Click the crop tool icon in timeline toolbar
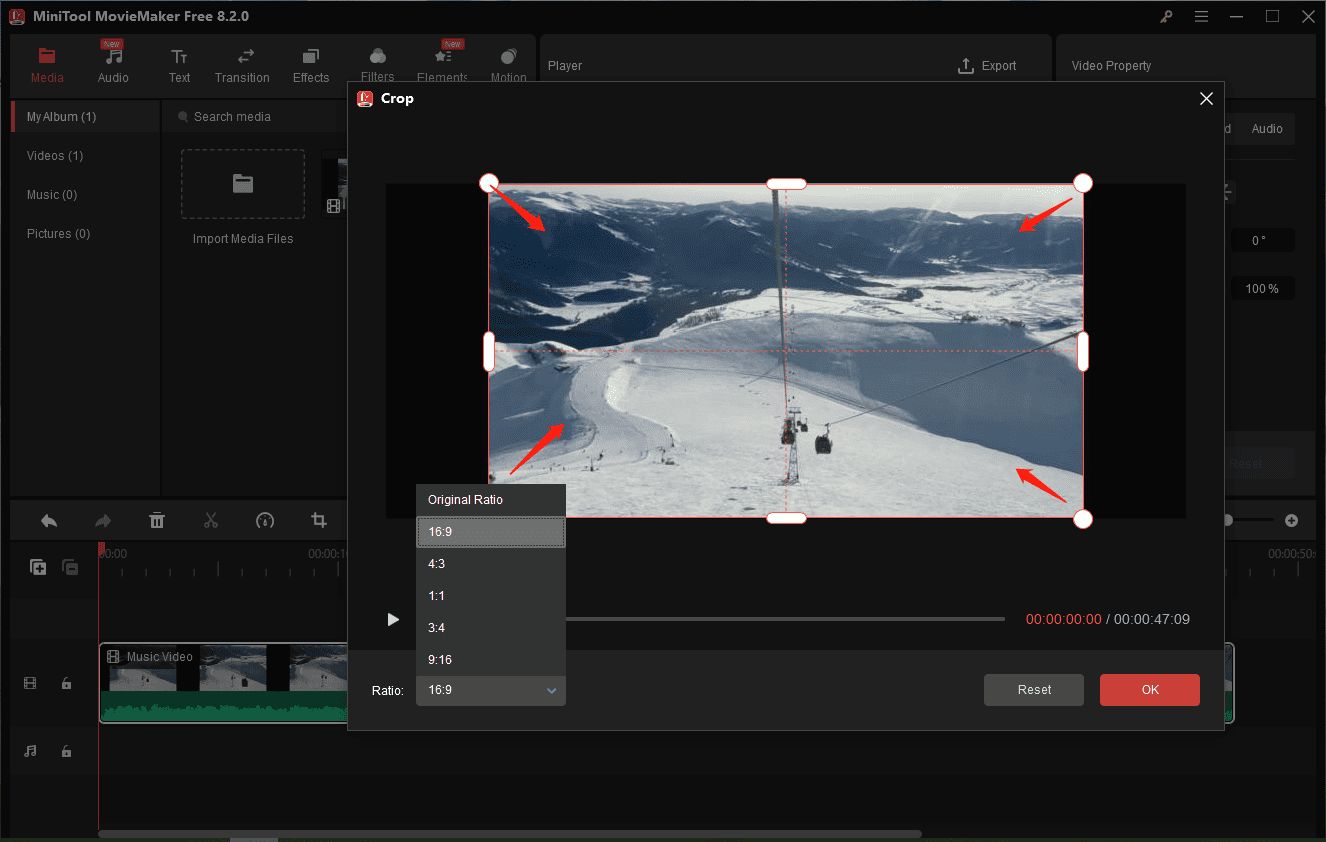 click(319, 520)
